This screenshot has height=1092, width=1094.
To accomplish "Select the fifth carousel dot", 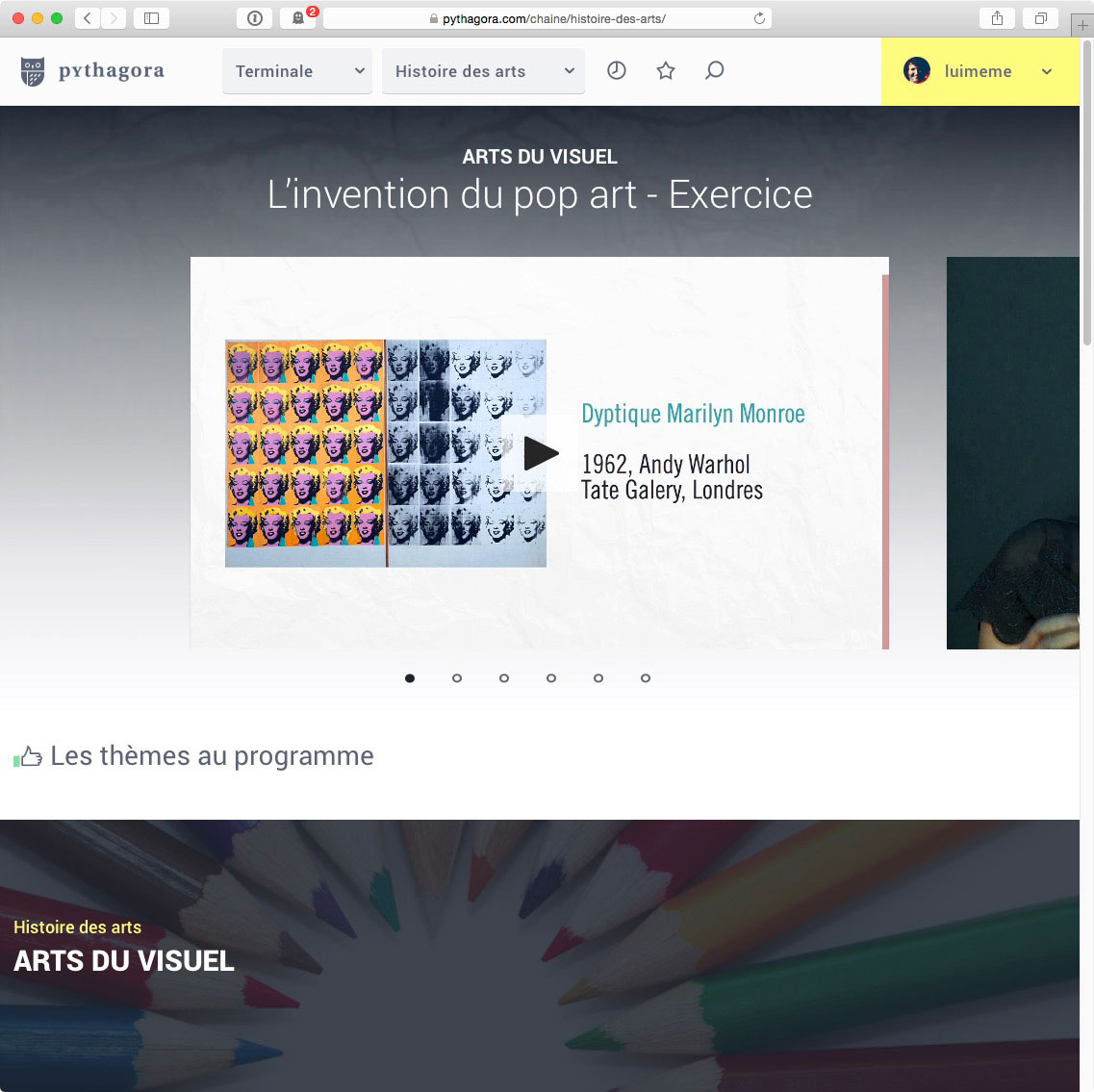I will coord(598,678).
